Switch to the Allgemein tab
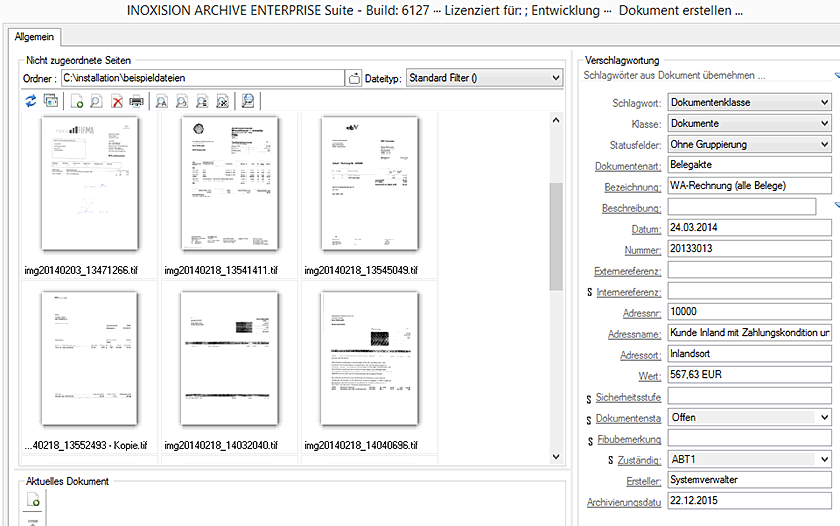This screenshot has height=526, width=840. tap(34, 36)
